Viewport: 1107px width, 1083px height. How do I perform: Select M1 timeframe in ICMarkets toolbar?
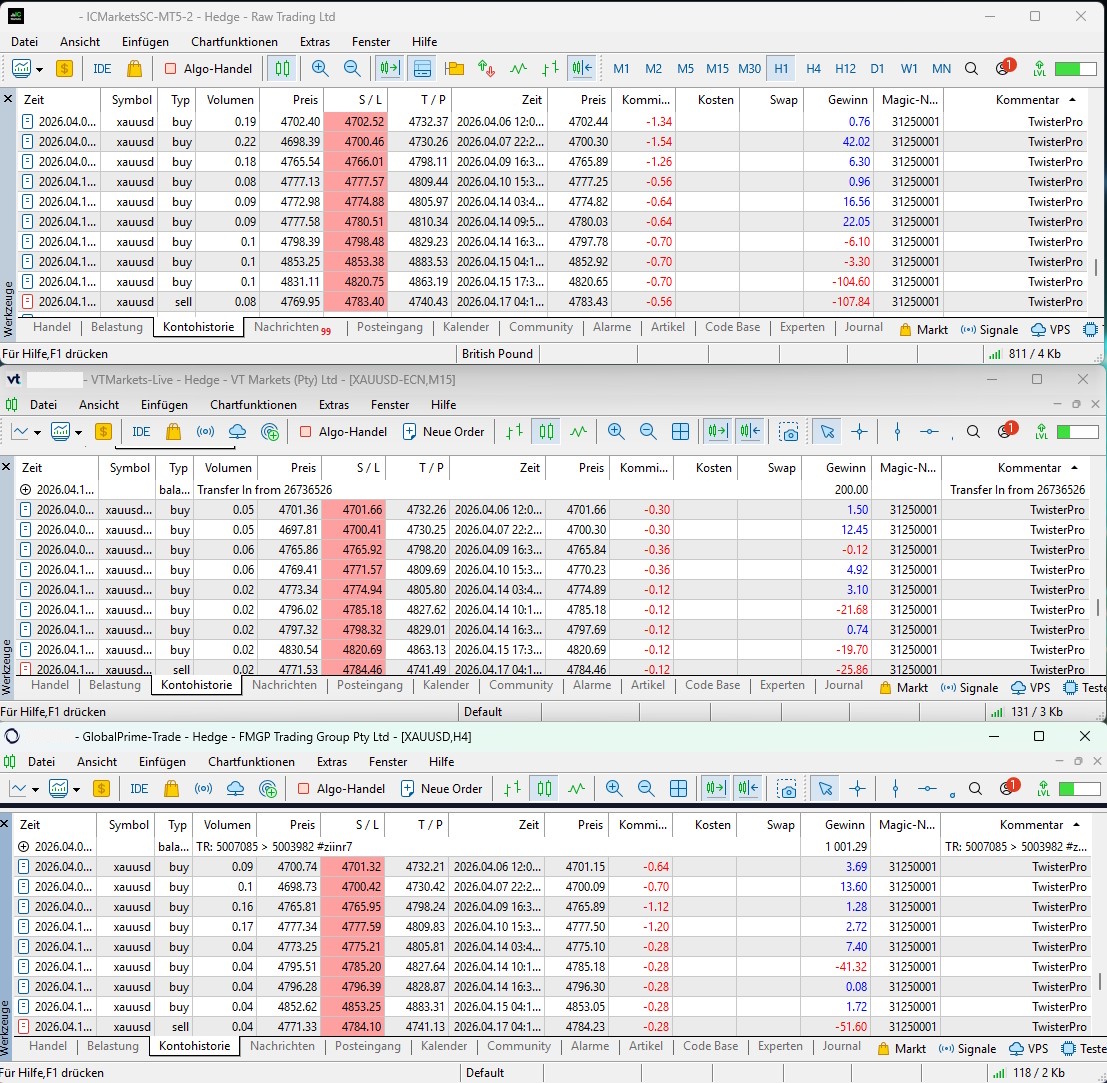[x=621, y=68]
